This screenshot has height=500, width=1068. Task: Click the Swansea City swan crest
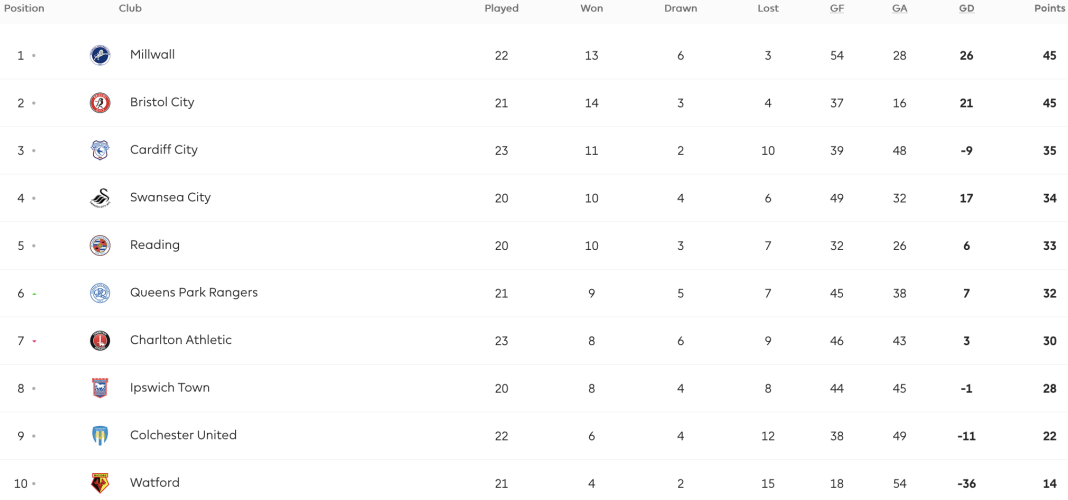pos(100,198)
